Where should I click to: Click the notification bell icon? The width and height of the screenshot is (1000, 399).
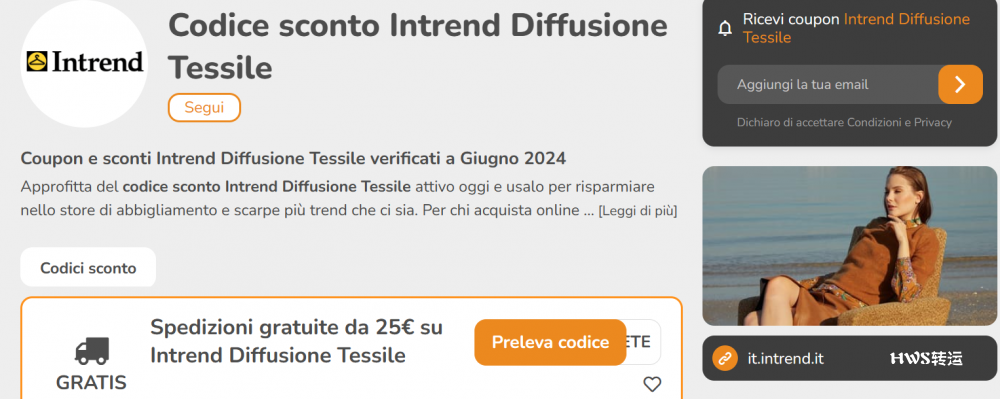(x=725, y=29)
